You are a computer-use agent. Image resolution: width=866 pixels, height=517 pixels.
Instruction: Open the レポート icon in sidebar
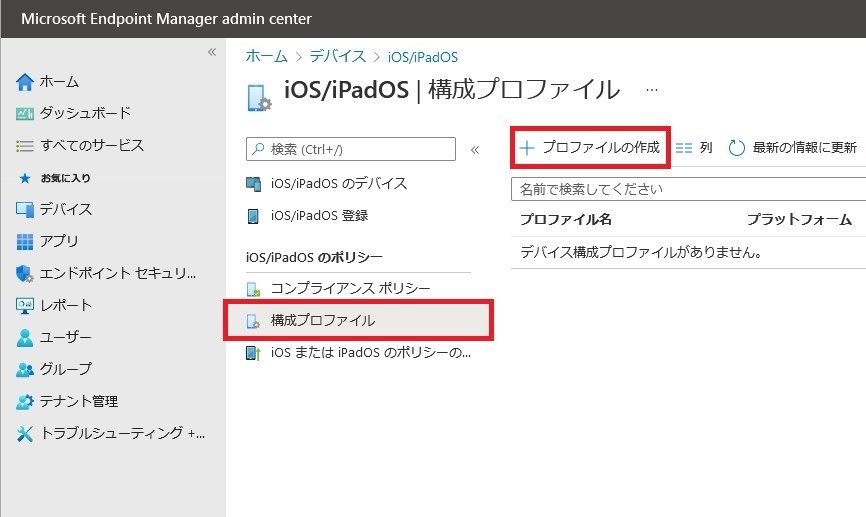tap(25, 305)
